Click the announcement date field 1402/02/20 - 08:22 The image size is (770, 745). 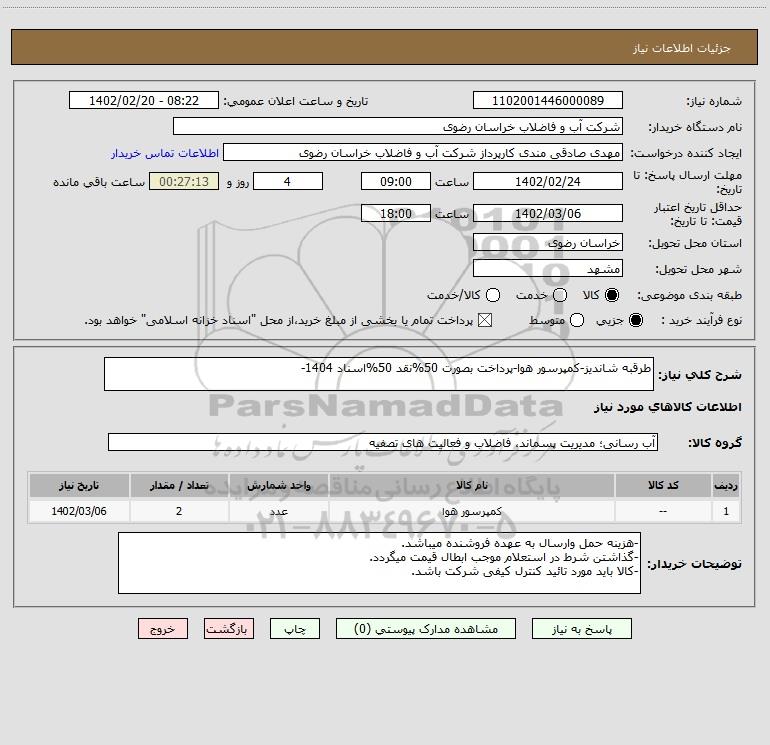(x=144, y=100)
